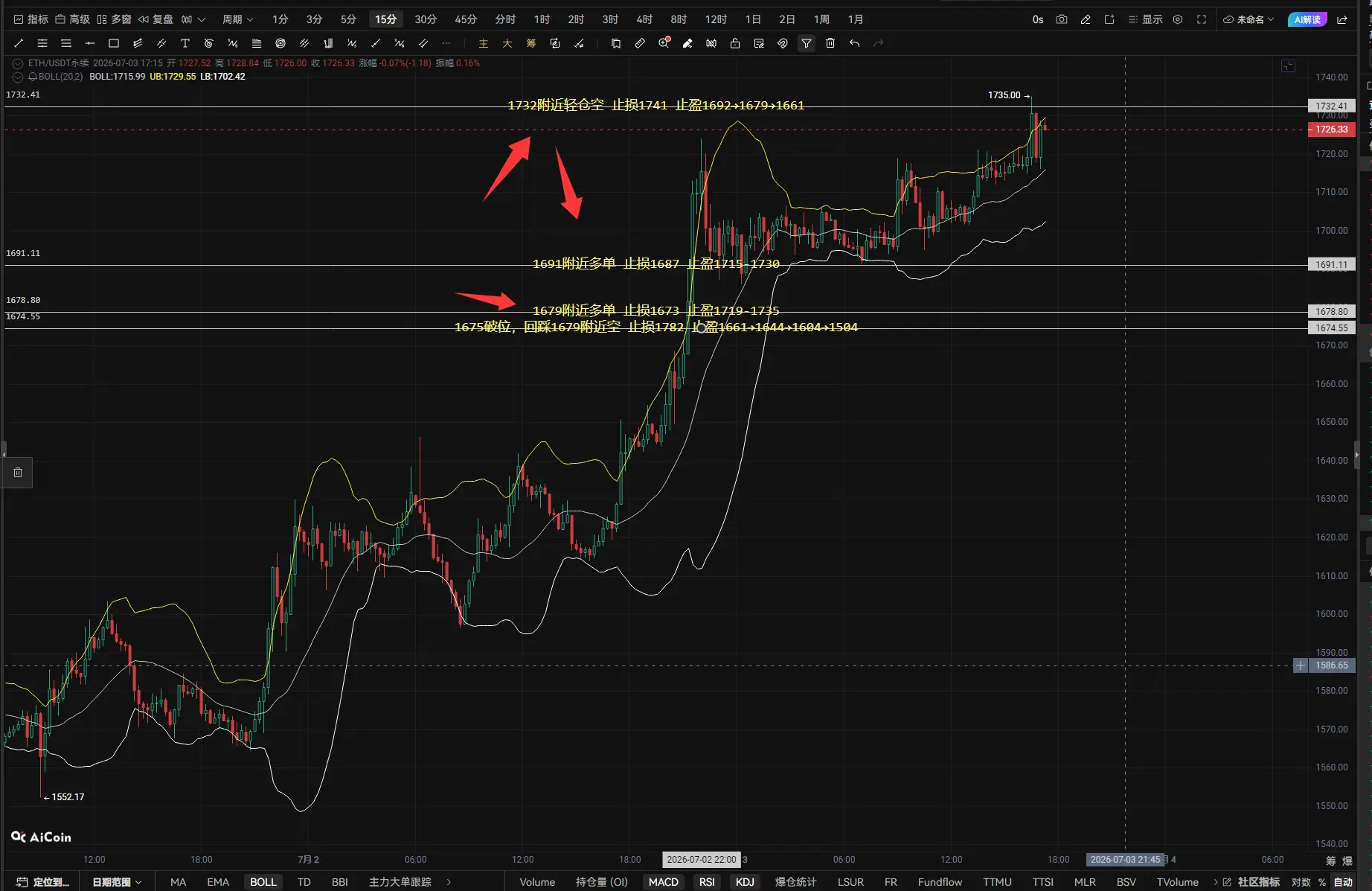
Task: Select the triple horizontal lines tool
Action: click(x=66, y=43)
